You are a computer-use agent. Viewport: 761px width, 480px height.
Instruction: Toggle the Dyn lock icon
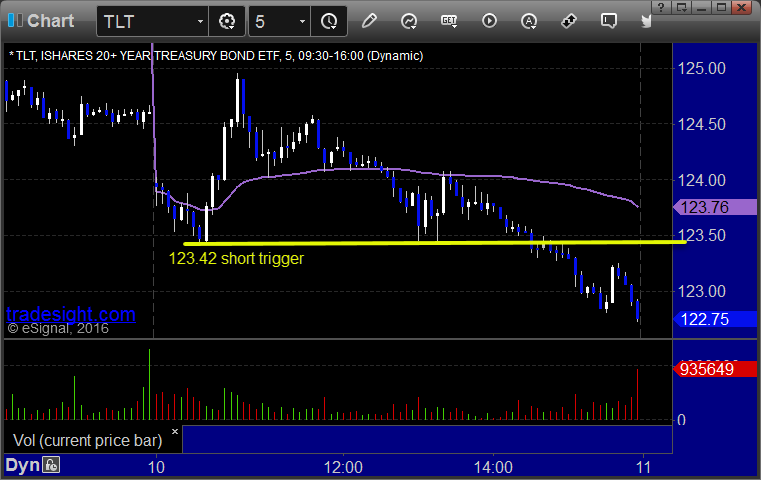[51, 465]
